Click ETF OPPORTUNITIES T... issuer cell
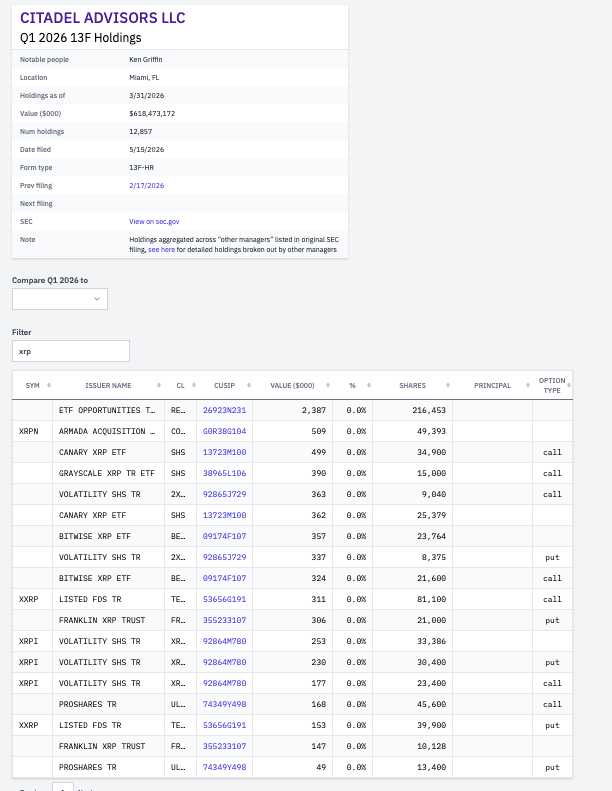This screenshot has width=612, height=791. pos(108,410)
